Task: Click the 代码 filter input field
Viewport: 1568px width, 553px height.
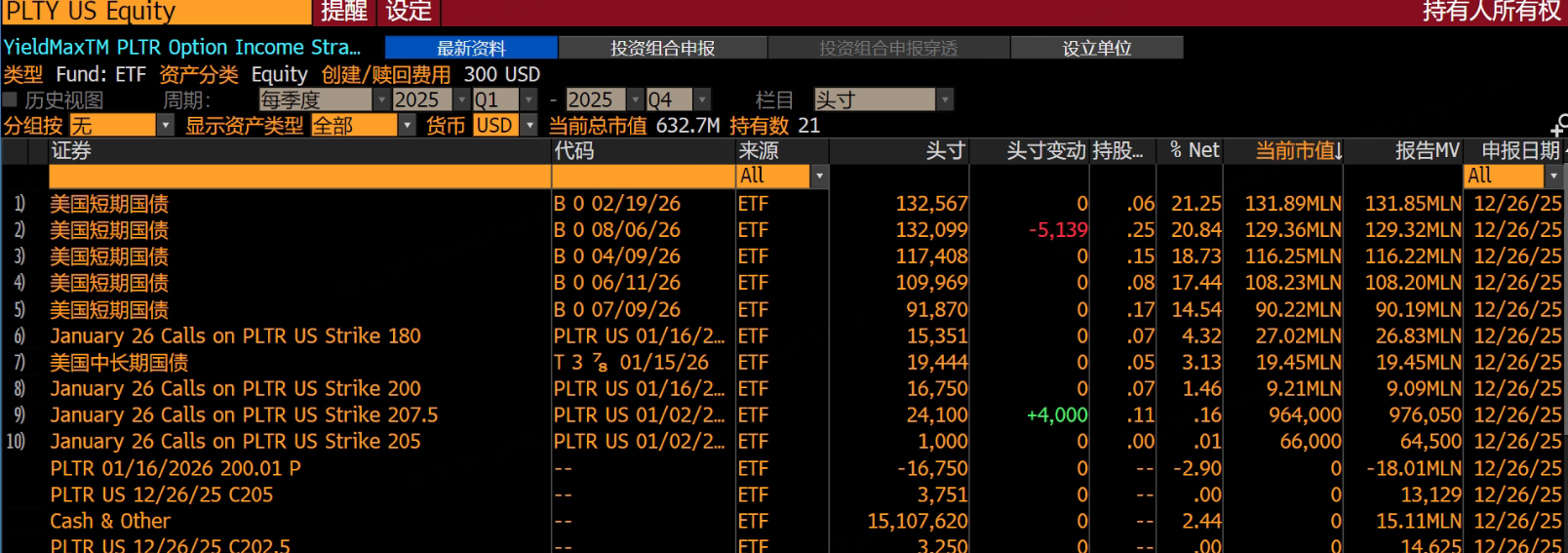Action: tap(644, 176)
